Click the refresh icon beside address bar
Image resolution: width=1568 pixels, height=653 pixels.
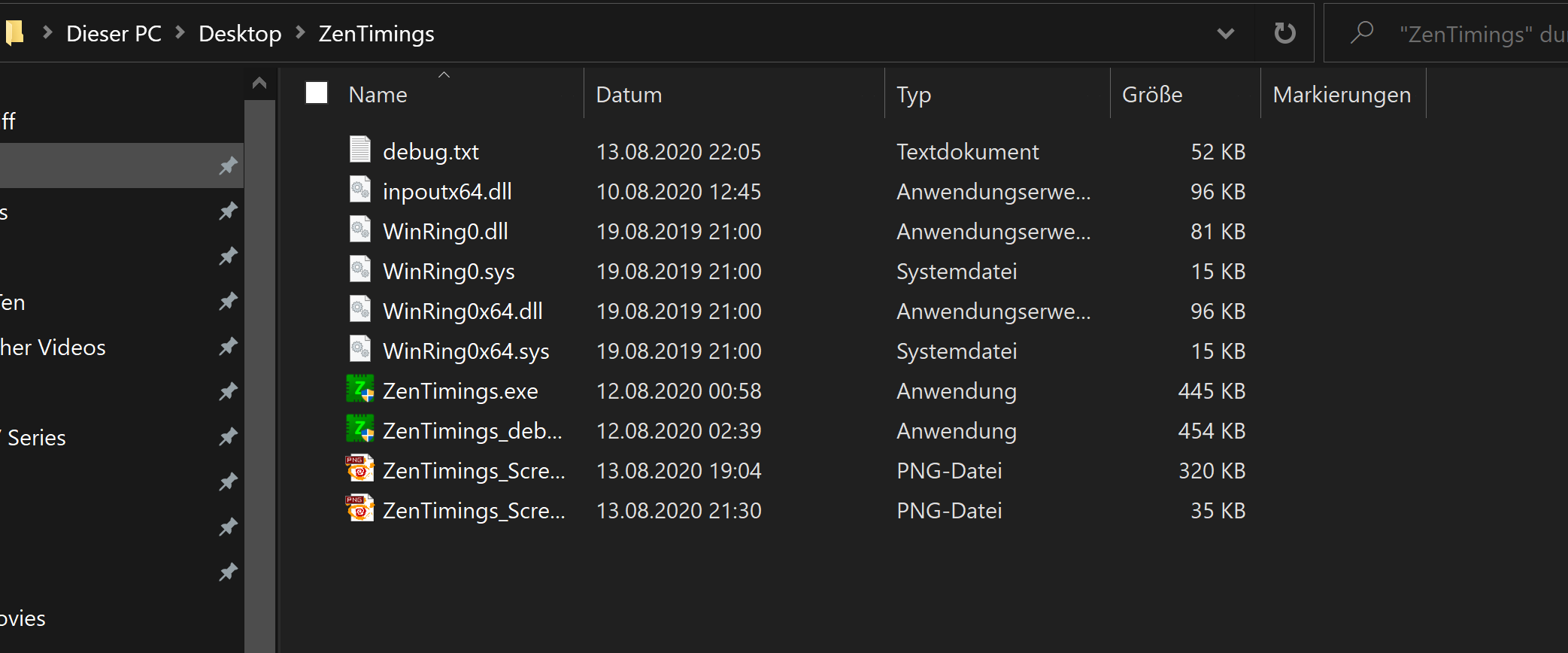(x=1284, y=33)
